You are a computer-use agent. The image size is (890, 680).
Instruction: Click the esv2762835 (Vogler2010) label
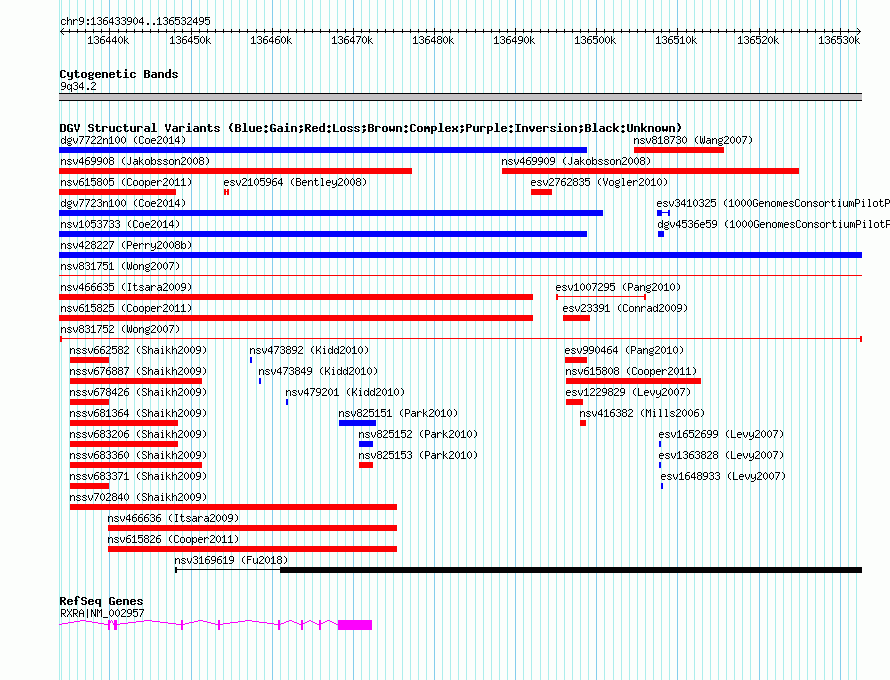coord(599,182)
